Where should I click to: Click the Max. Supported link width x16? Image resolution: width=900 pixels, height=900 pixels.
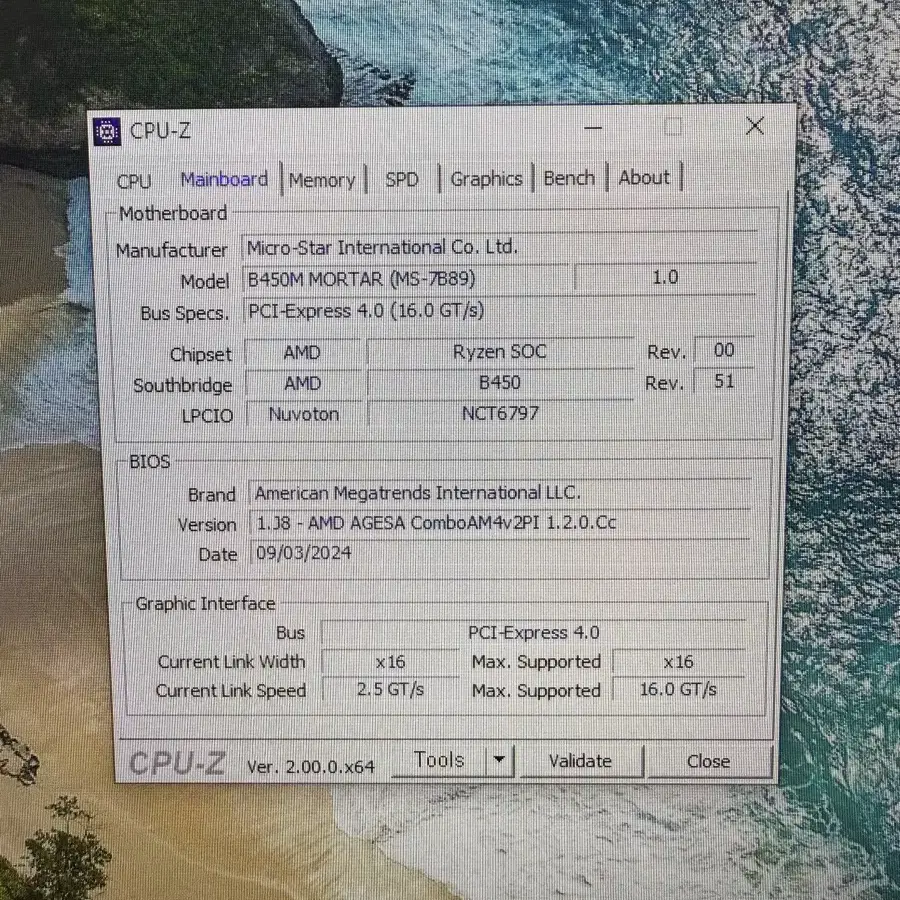(x=678, y=662)
